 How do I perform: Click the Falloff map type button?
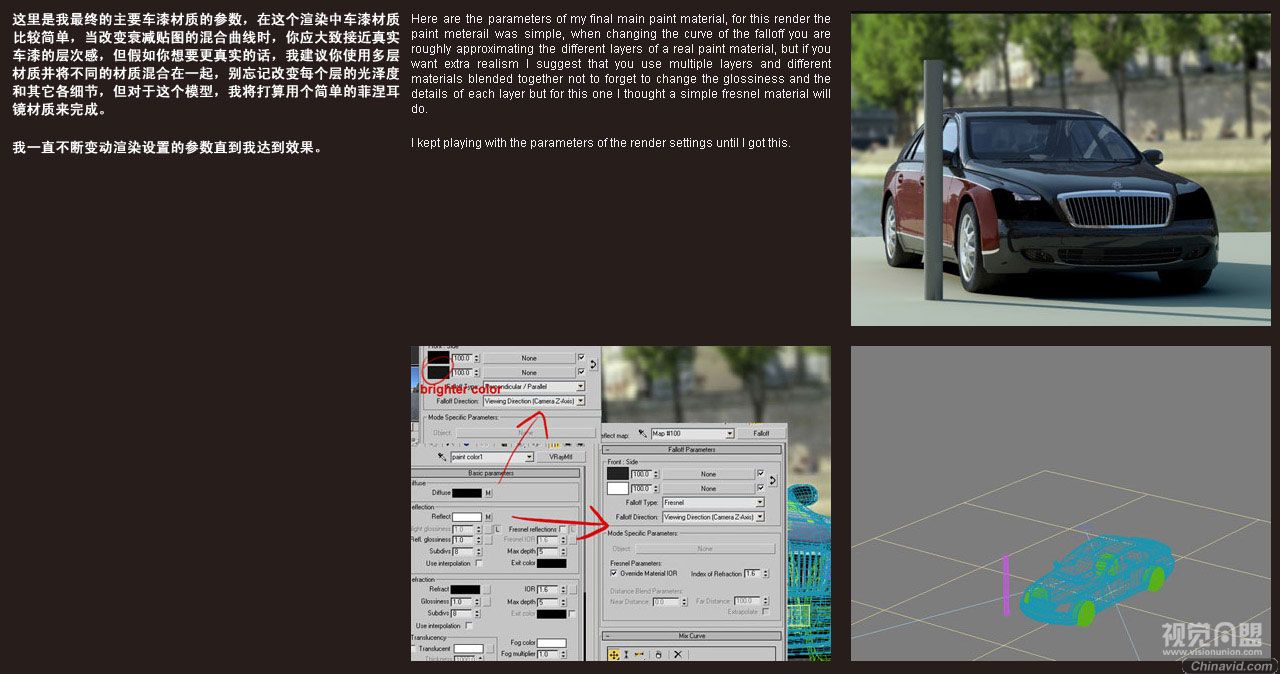click(x=760, y=433)
